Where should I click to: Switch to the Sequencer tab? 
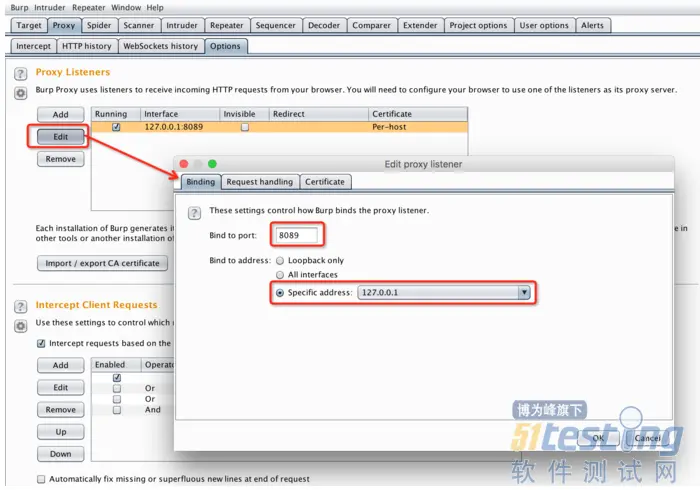pos(276,25)
